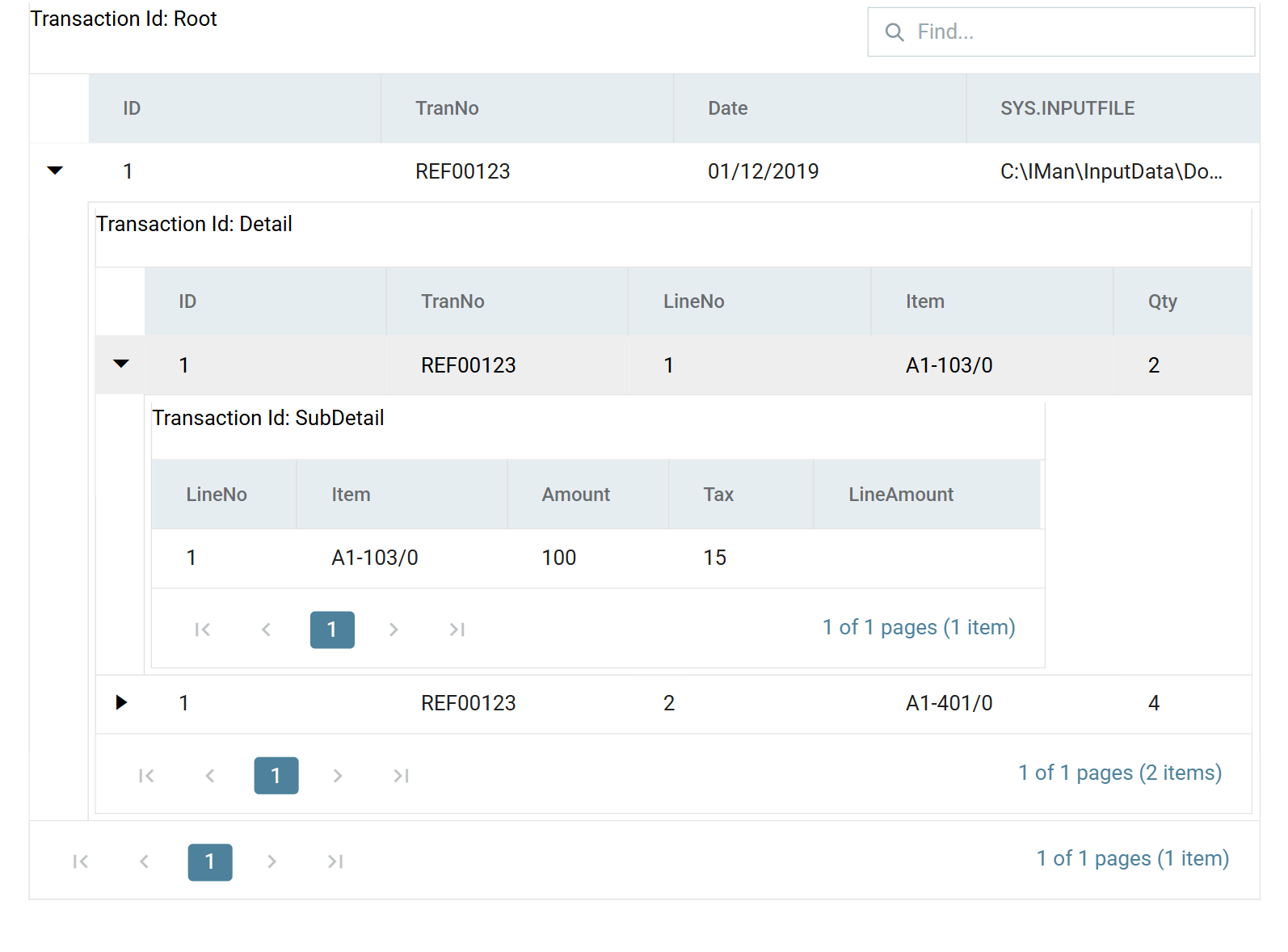Sort SubDetail grid by Item column

pyautogui.click(x=402, y=495)
